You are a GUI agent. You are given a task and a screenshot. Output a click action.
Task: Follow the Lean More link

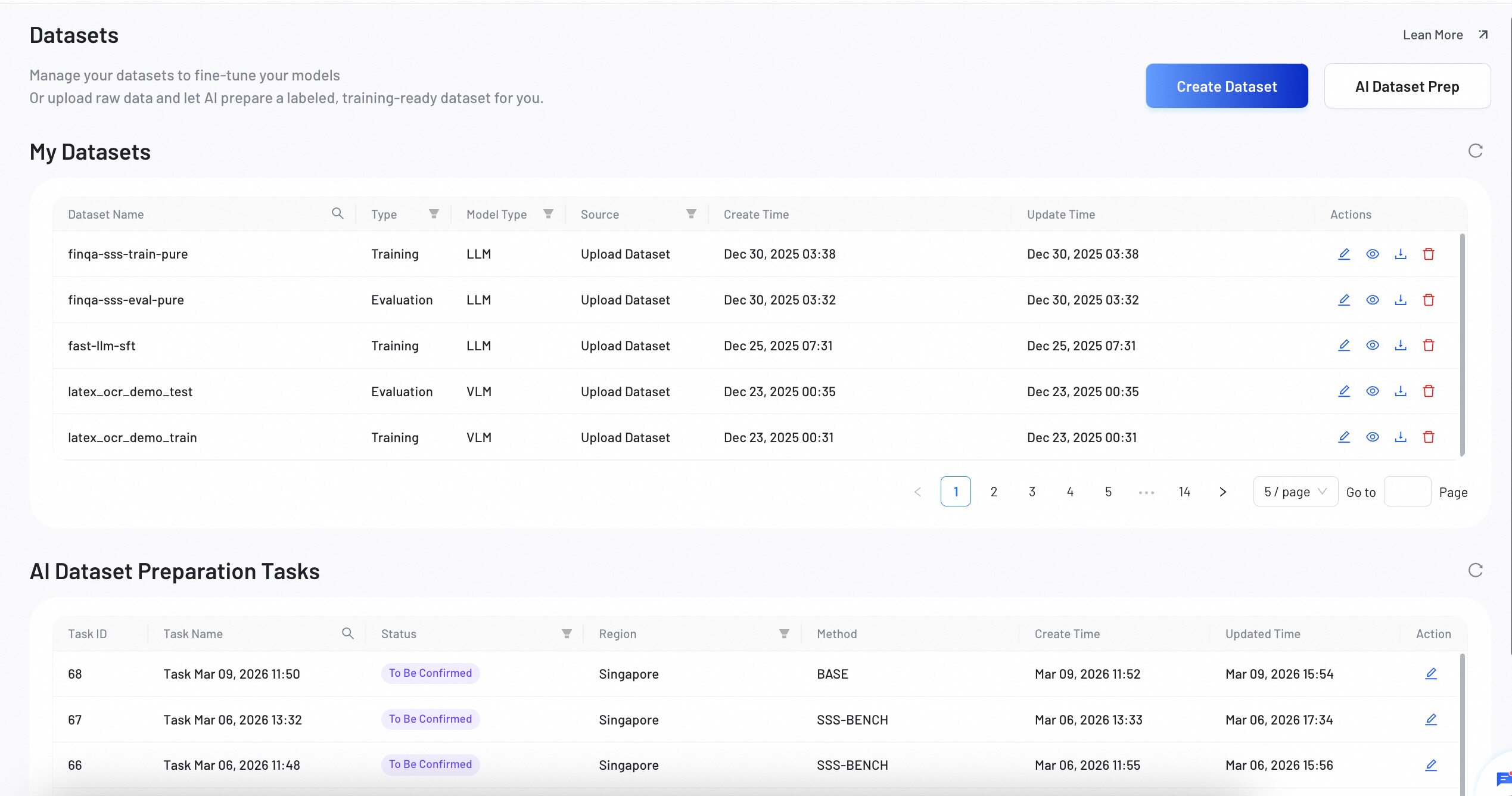[1446, 35]
